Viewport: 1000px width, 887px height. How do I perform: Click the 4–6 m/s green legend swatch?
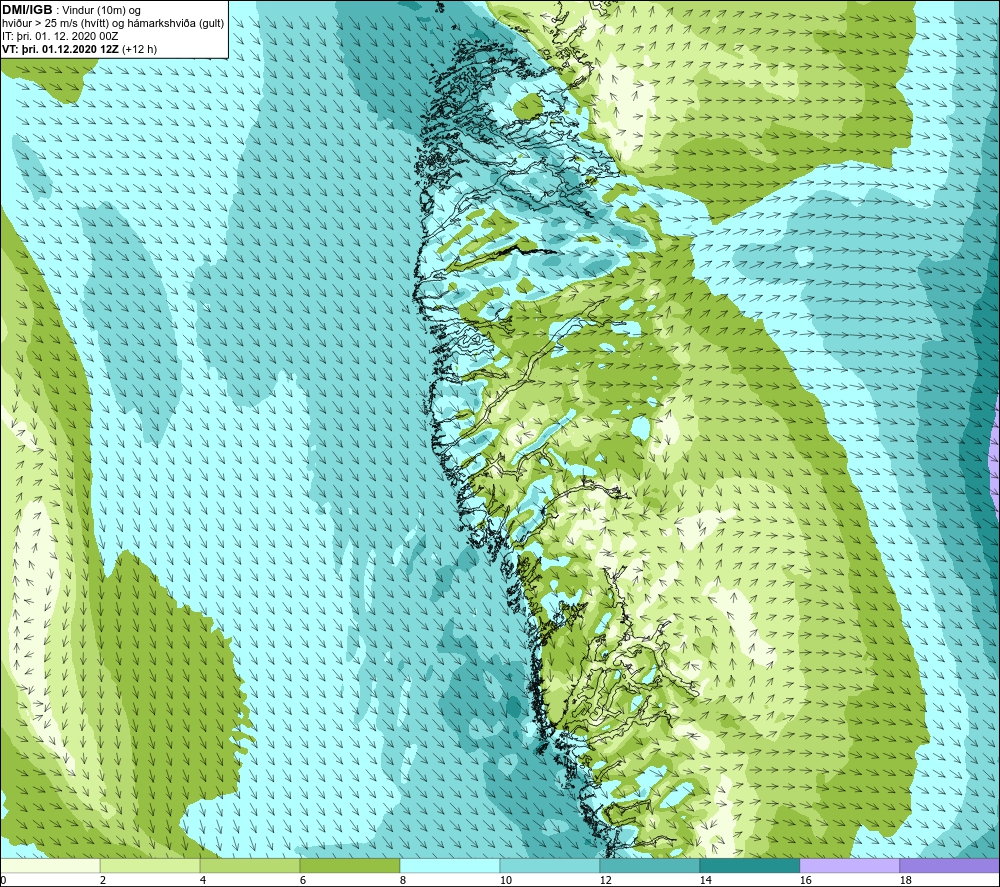[250, 865]
